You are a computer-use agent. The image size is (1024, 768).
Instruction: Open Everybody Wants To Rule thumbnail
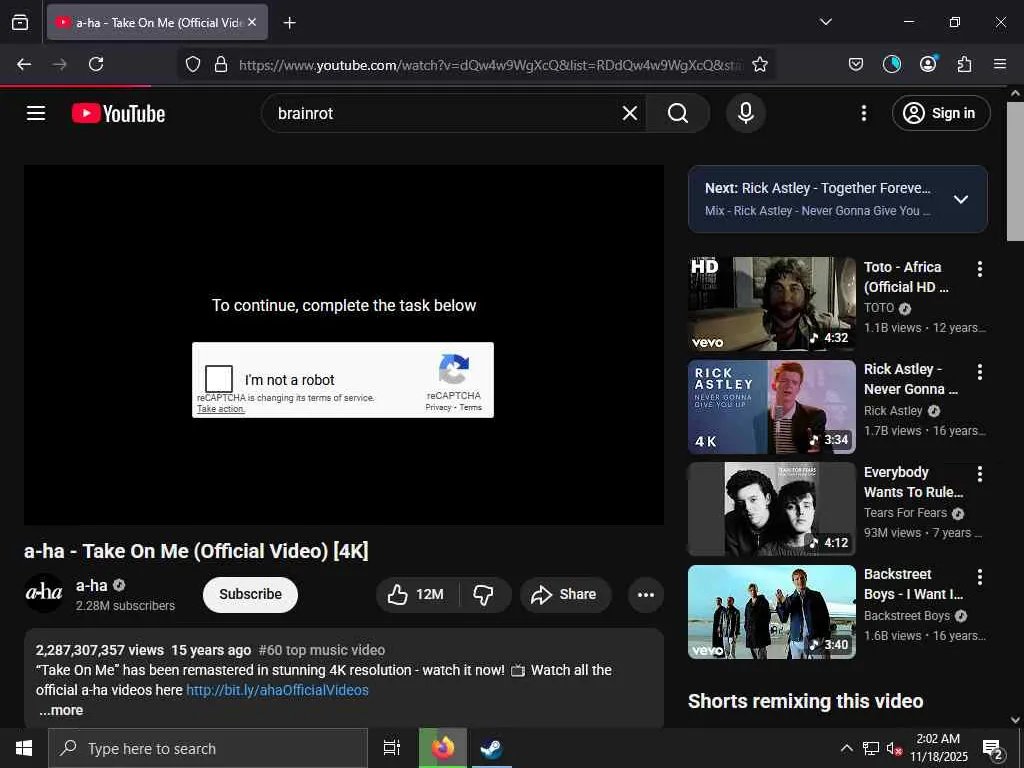point(771,509)
